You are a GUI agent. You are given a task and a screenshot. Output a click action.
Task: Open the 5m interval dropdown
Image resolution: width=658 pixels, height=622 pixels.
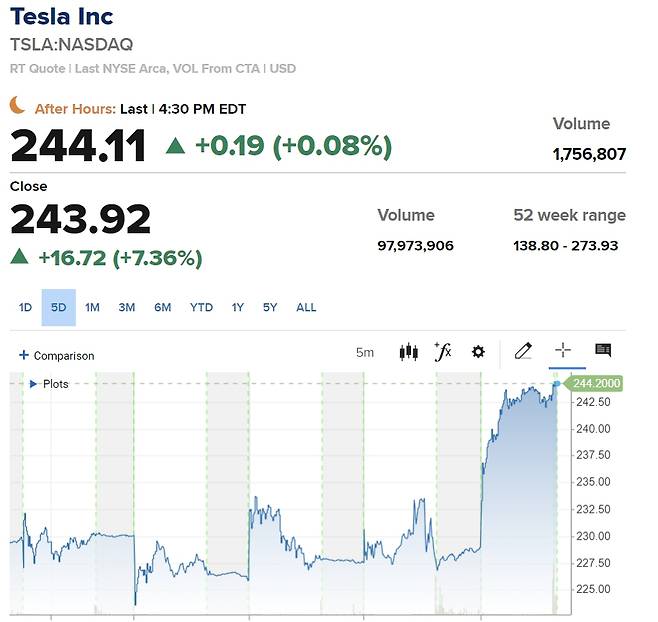click(364, 353)
